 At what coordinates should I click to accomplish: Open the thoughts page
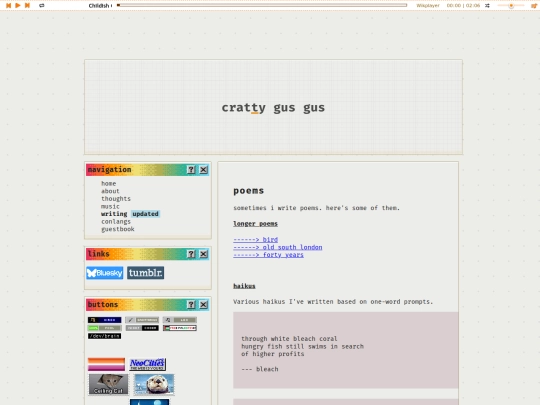[x=116, y=199]
